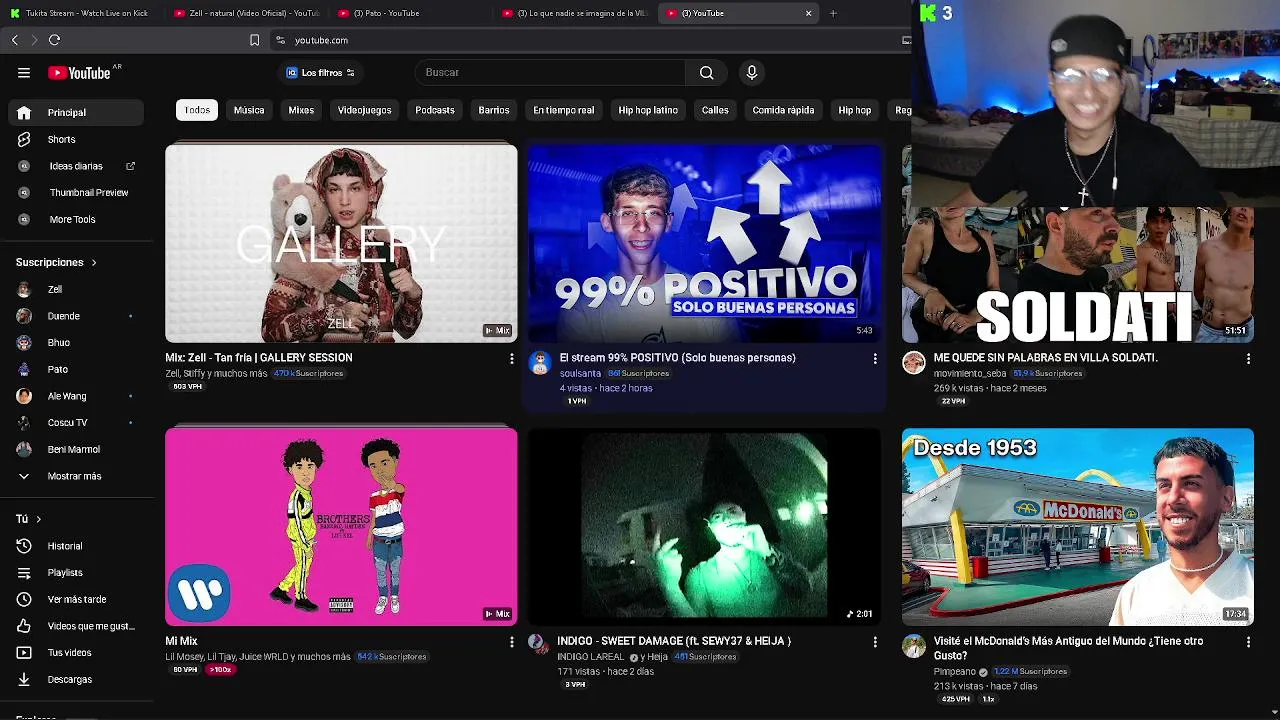Open options menu for 99% POSITIVO video
Viewport: 1280px width, 720px height.
[875, 358]
